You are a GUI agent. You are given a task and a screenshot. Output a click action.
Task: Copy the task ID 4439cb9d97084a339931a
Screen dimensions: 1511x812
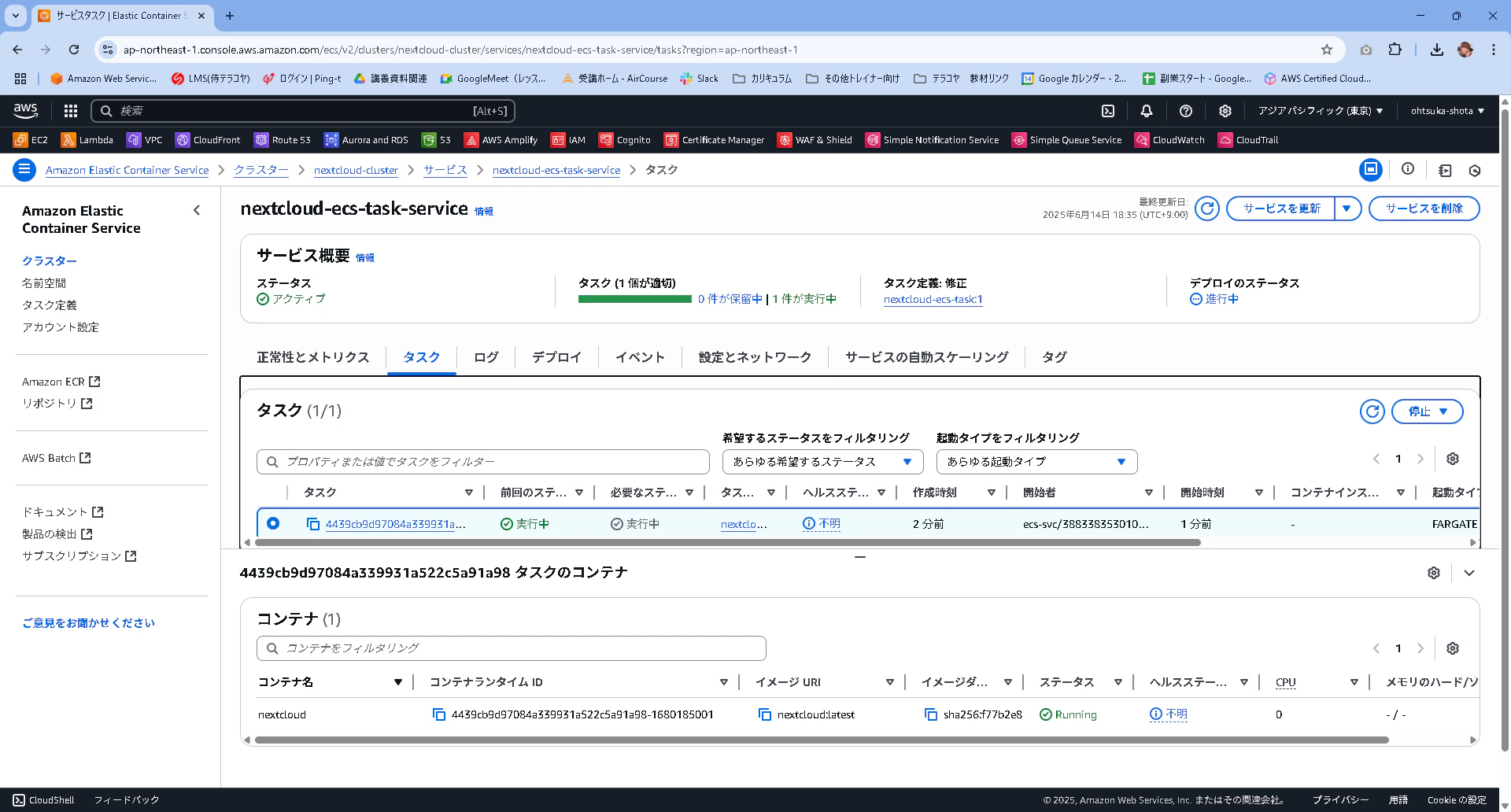[x=313, y=524]
